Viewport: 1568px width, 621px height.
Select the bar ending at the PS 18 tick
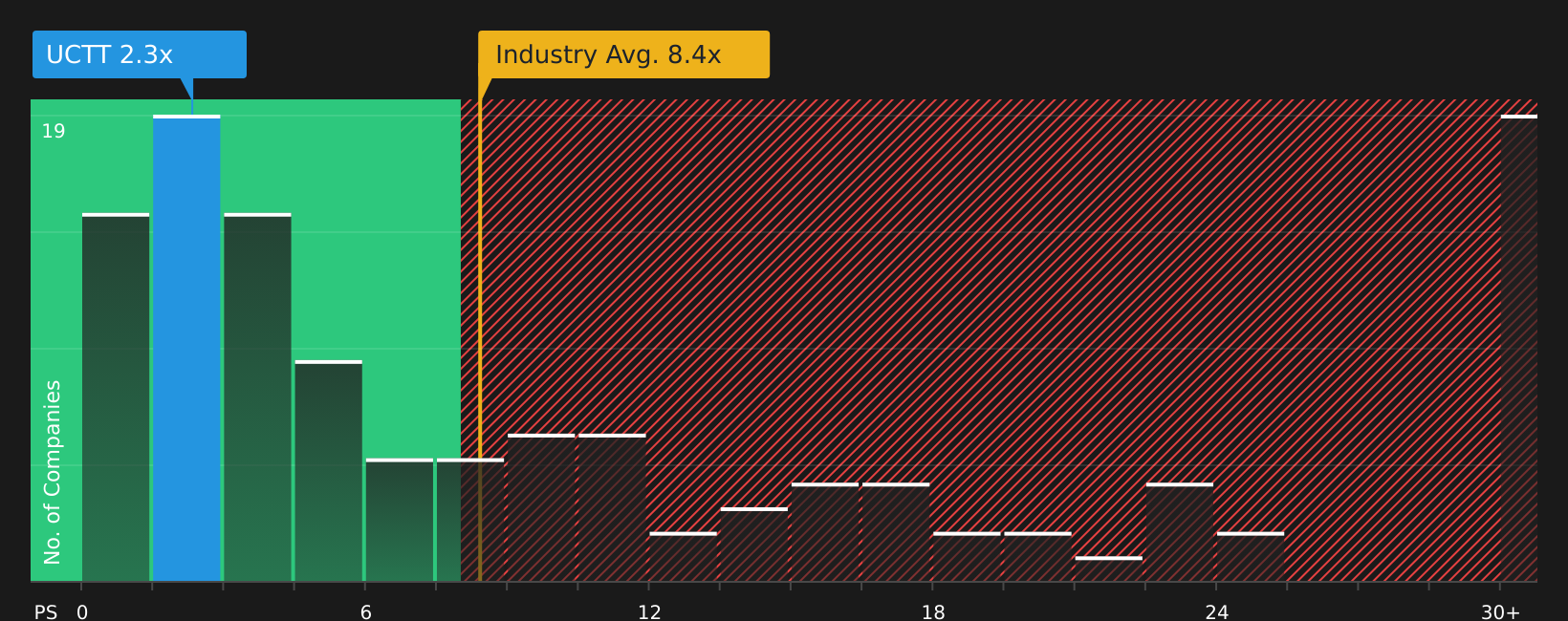point(896,532)
